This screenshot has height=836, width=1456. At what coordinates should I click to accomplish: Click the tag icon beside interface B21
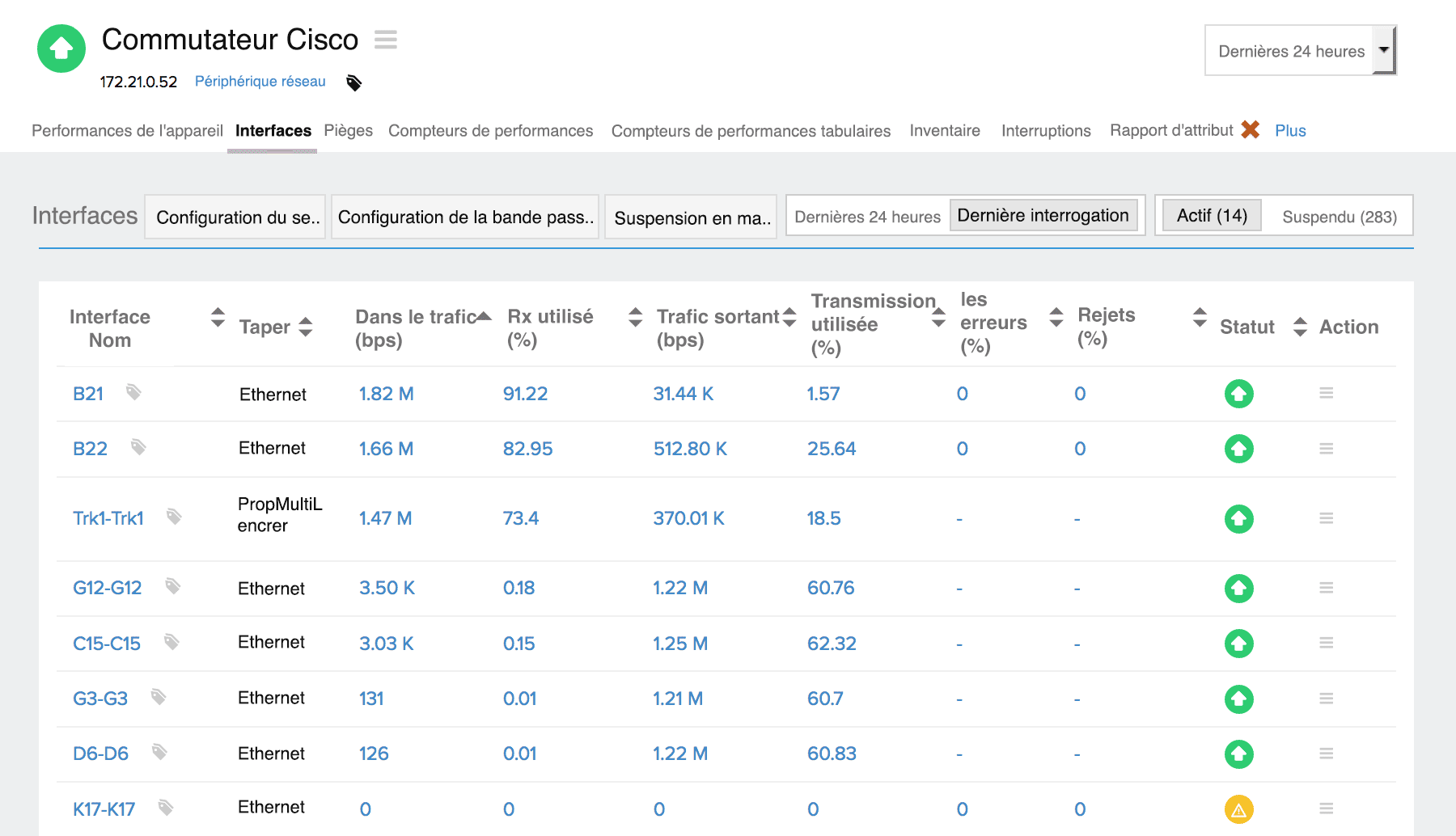pyautogui.click(x=133, y=392)
